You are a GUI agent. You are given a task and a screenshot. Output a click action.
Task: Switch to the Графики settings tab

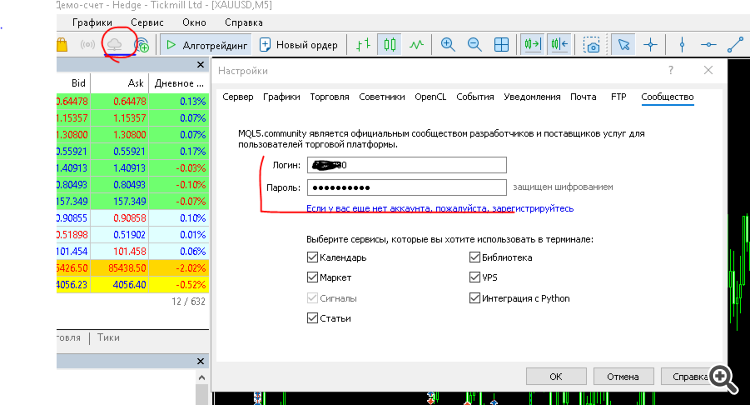click(282, 97)
